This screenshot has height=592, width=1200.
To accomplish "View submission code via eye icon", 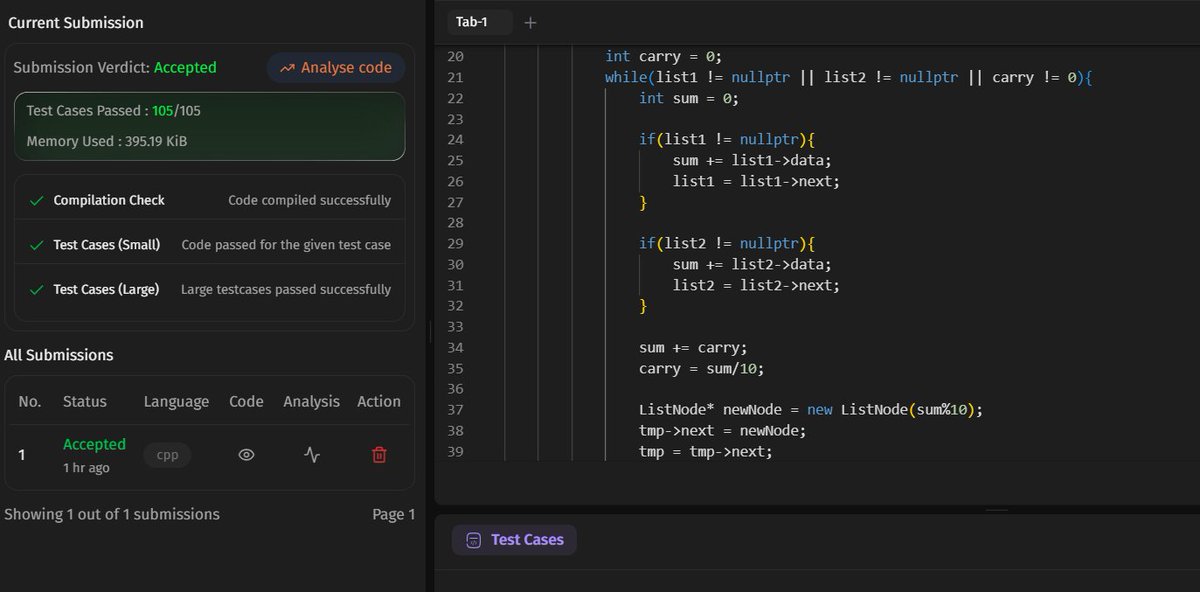I will [246, 455].
